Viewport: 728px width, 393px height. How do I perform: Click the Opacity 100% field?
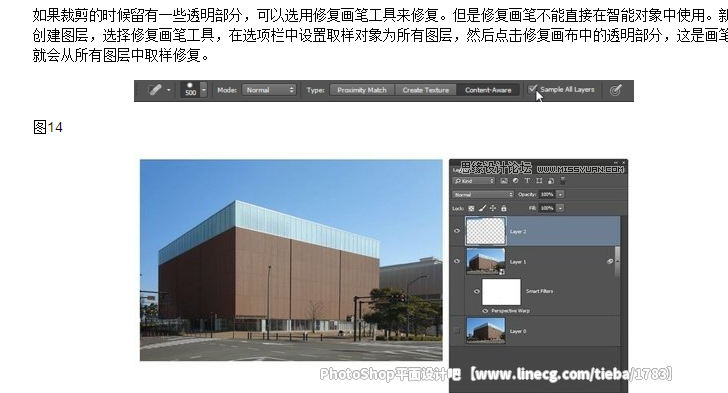point(547,194)
